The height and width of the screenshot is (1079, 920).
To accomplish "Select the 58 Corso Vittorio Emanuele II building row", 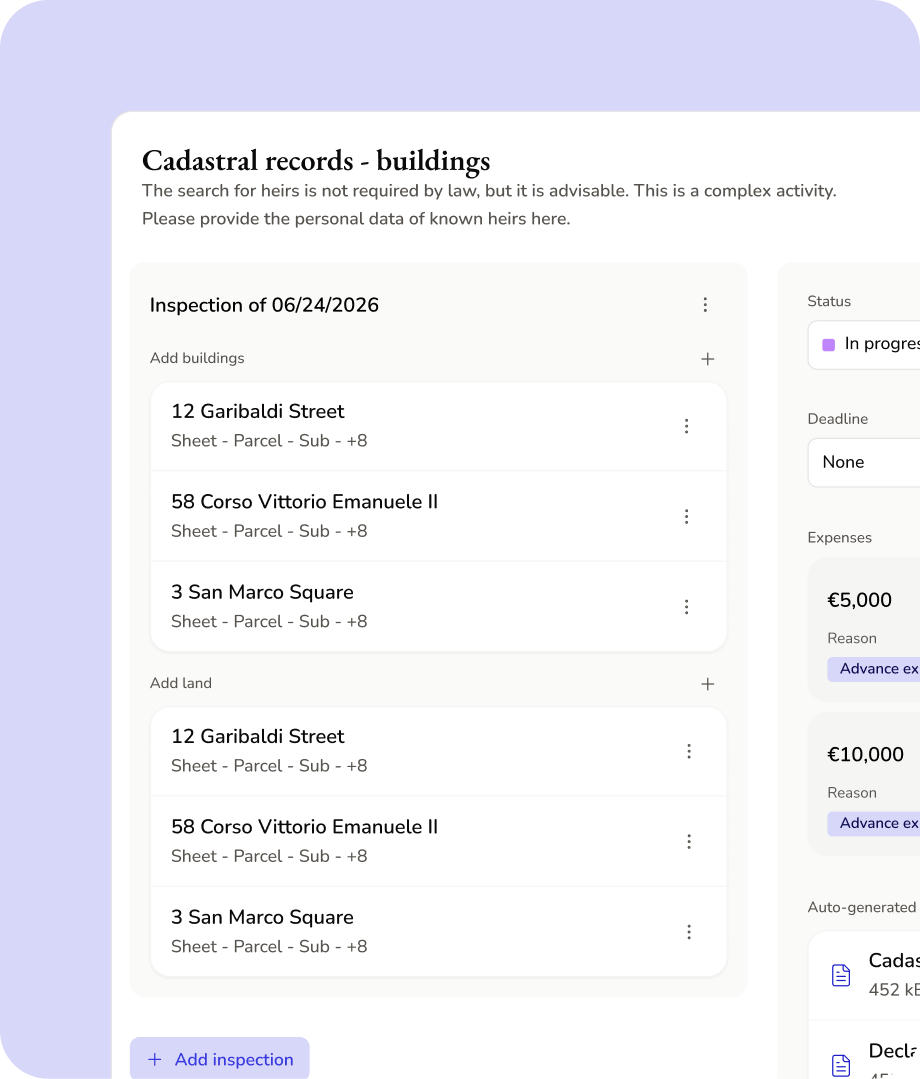I will pyautogui.click(x=438, y=516).
